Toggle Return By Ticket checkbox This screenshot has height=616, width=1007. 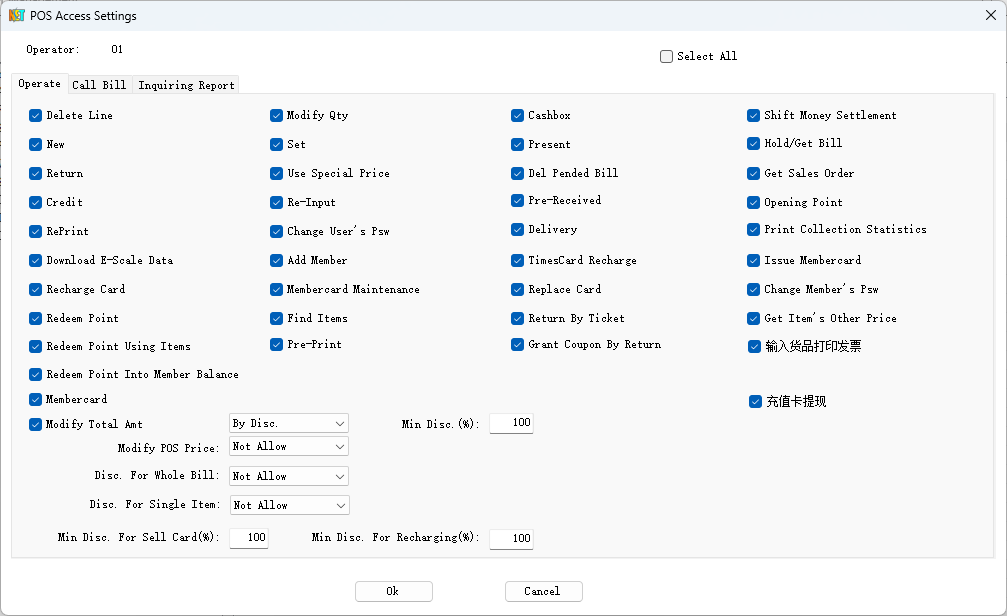(x=518, y=319)
